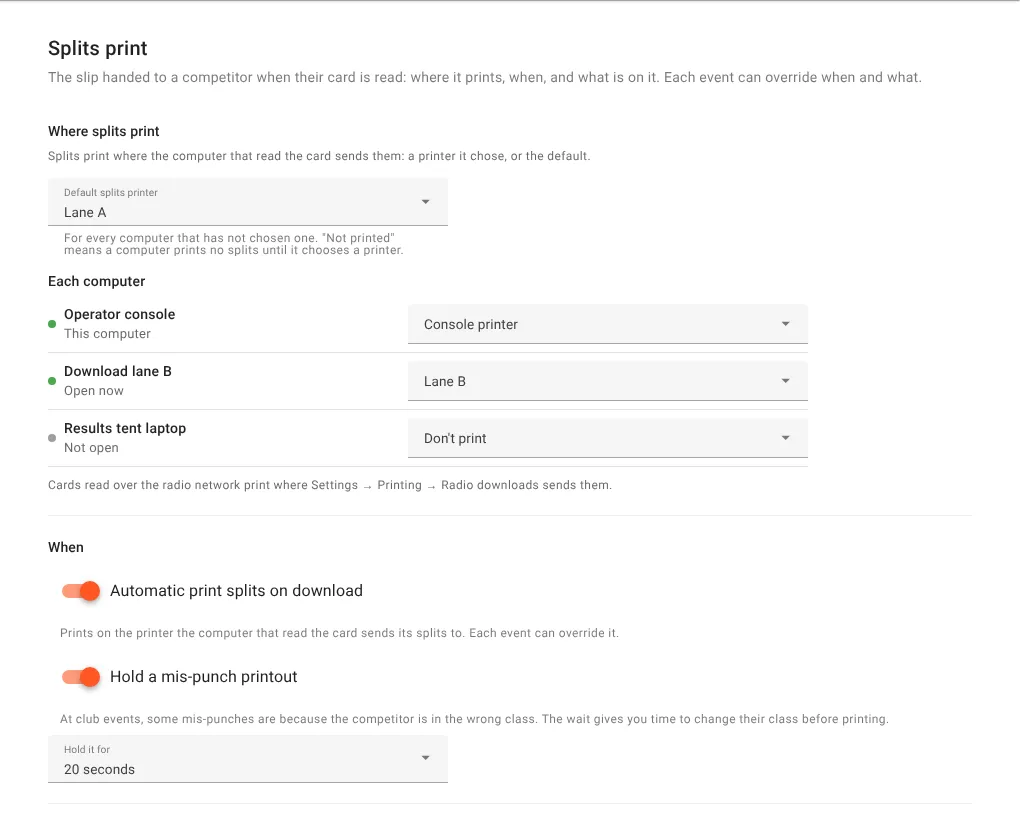Click the Automatic print splits on download label
Screen dimensions: 1020x820
tap(236, 590)
